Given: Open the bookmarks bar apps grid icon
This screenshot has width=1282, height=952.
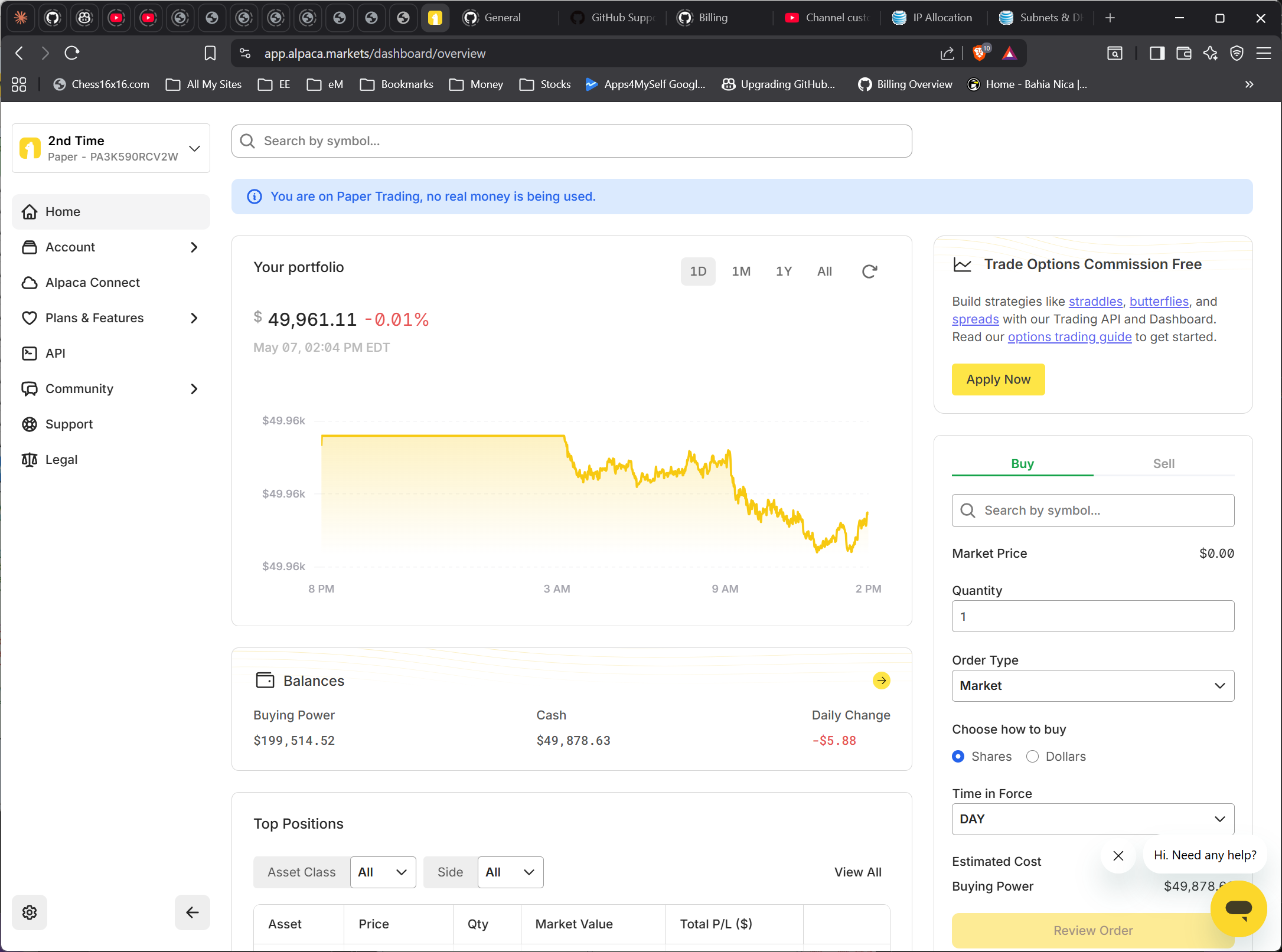Looking at the screenshot, I should coord(19,84).
